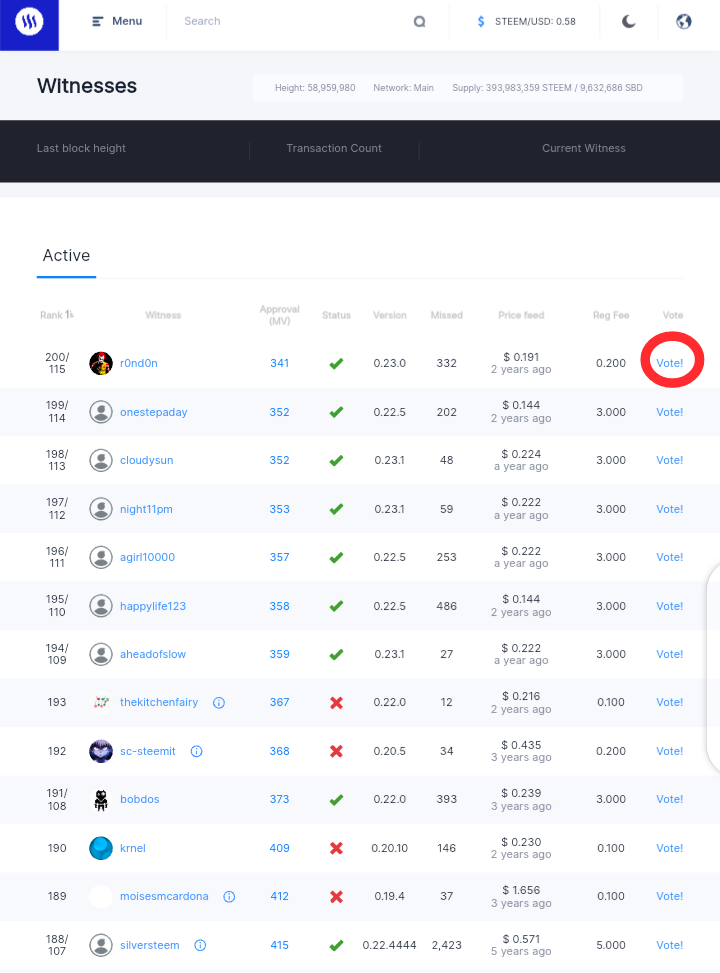This screenshot has height=973, width=720.
Task: Click aheadofslow default avatar icon
Action: (101, 654)
